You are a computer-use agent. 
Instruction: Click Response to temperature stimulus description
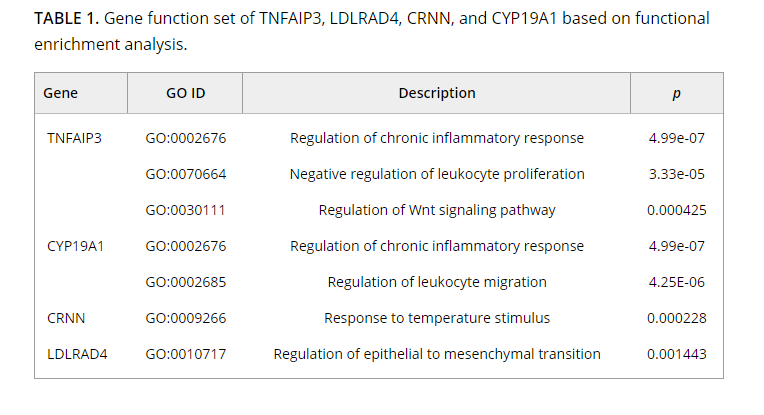[x=437, y=319]
